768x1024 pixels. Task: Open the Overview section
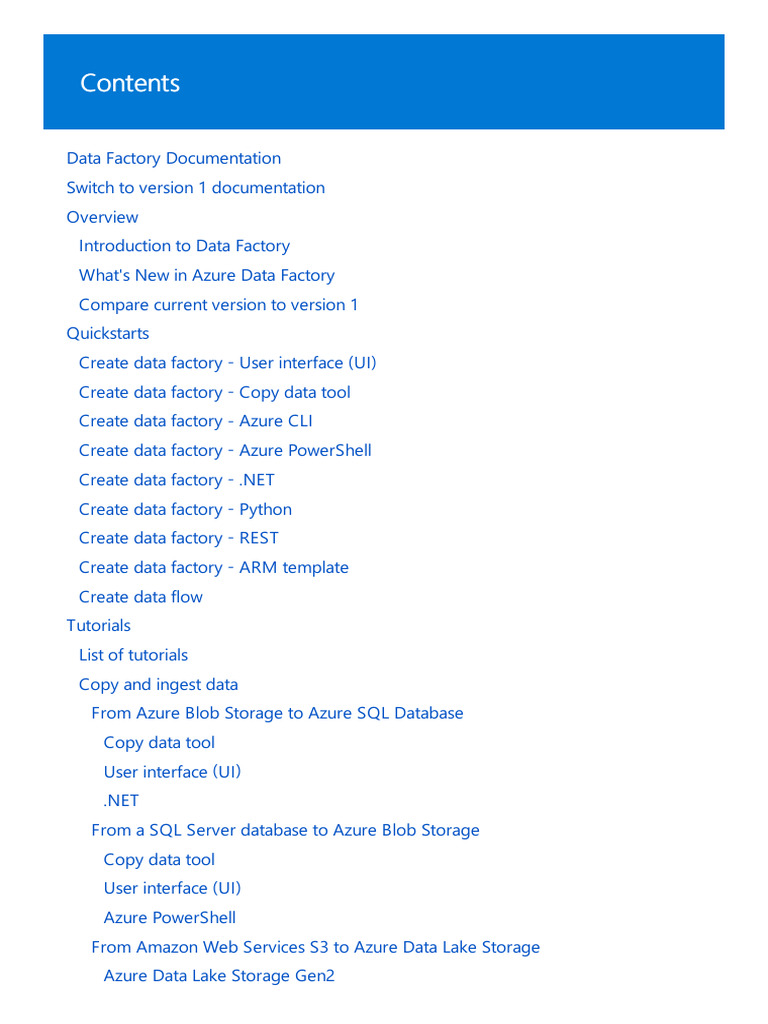click(102, 217)
